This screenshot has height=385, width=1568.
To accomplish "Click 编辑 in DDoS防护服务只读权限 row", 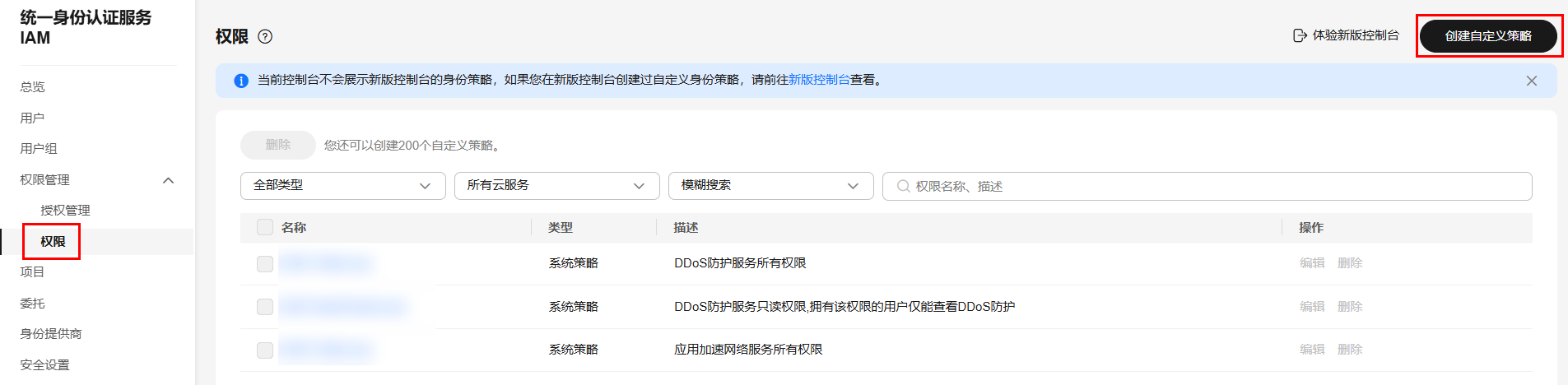I will (1312, 307).
